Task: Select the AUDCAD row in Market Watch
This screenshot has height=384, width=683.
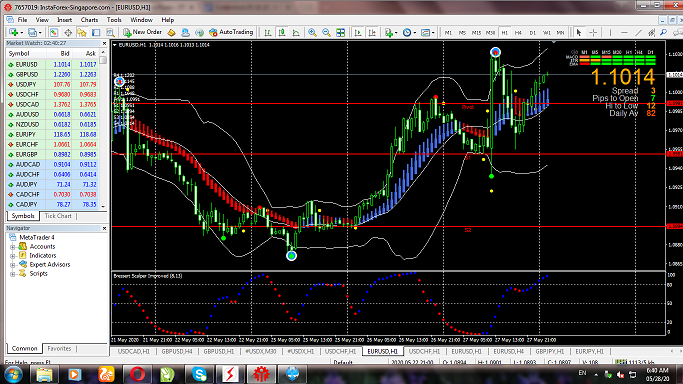Action: pos(52,165)
